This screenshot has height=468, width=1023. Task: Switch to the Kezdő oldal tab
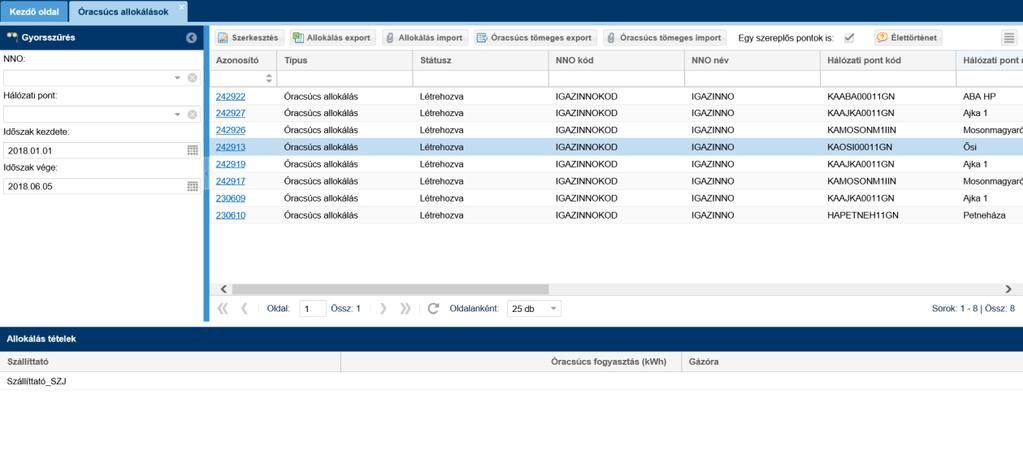(34, 12)
